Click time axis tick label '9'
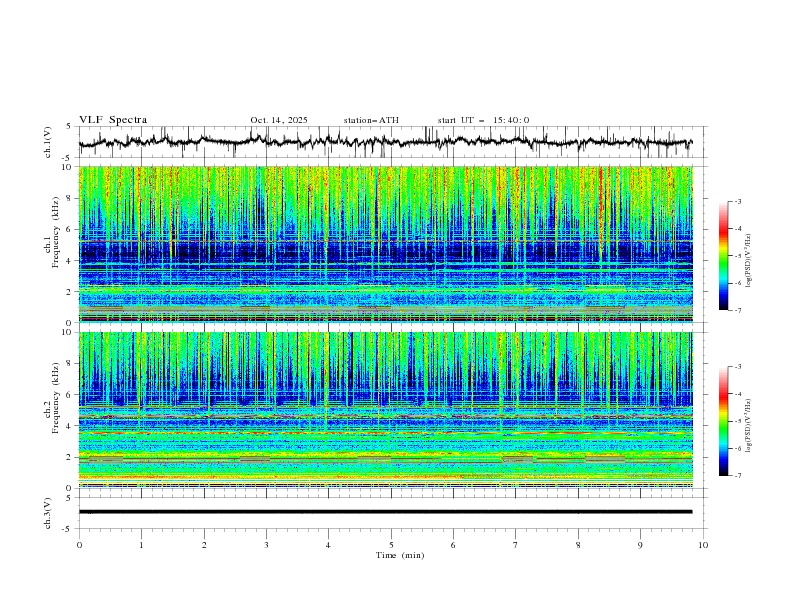 pos(640,545)
